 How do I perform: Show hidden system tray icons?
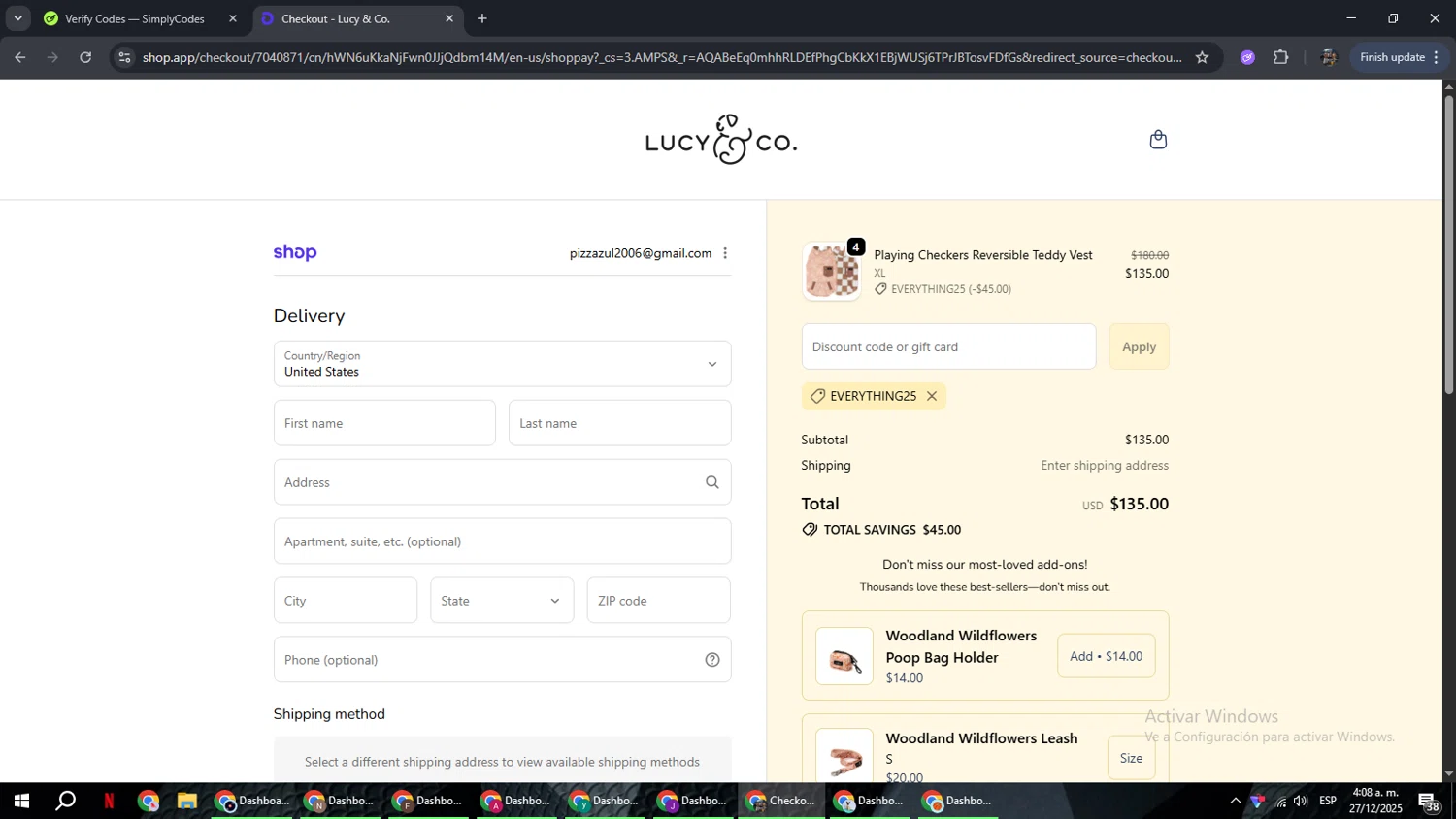click(1235, 801)
